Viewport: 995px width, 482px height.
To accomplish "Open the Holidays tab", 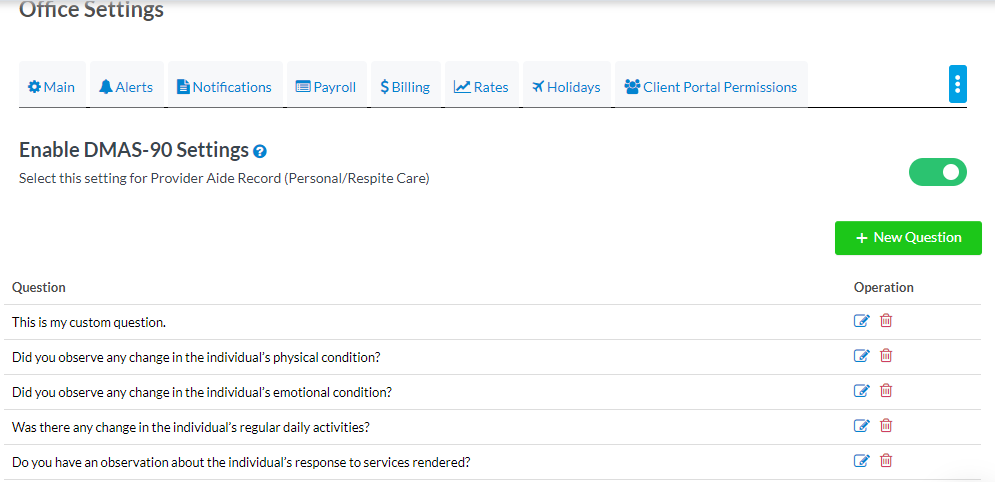I will click(x=566, y=87).
